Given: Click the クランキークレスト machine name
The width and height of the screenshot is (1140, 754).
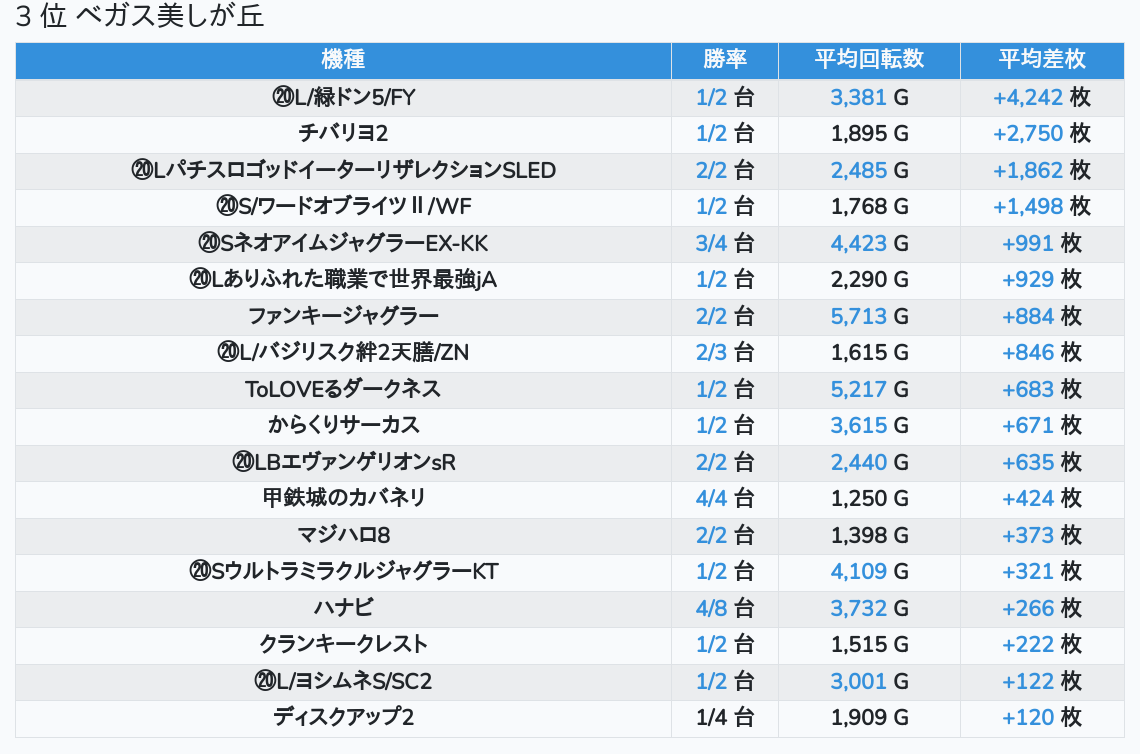Looking at the screenshot, I should [x=343, y=645].
